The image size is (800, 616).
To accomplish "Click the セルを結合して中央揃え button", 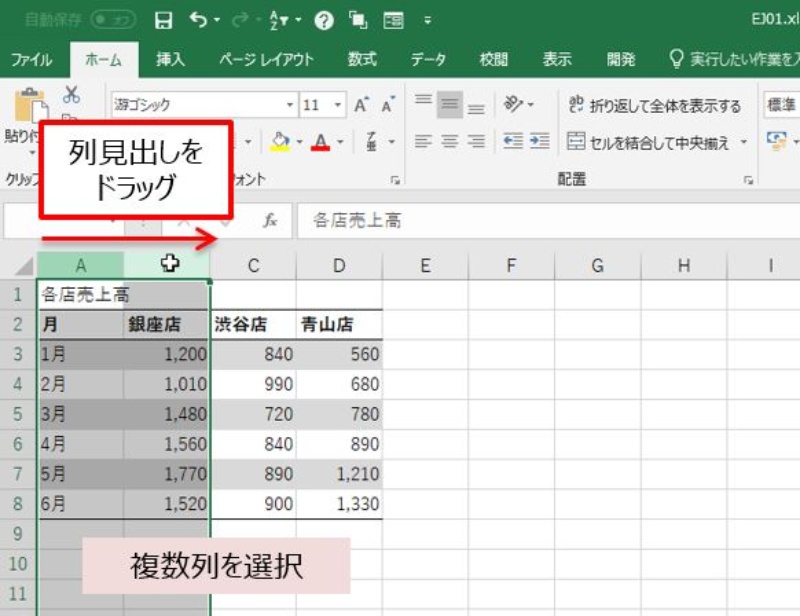I will [x=650, y=143].
